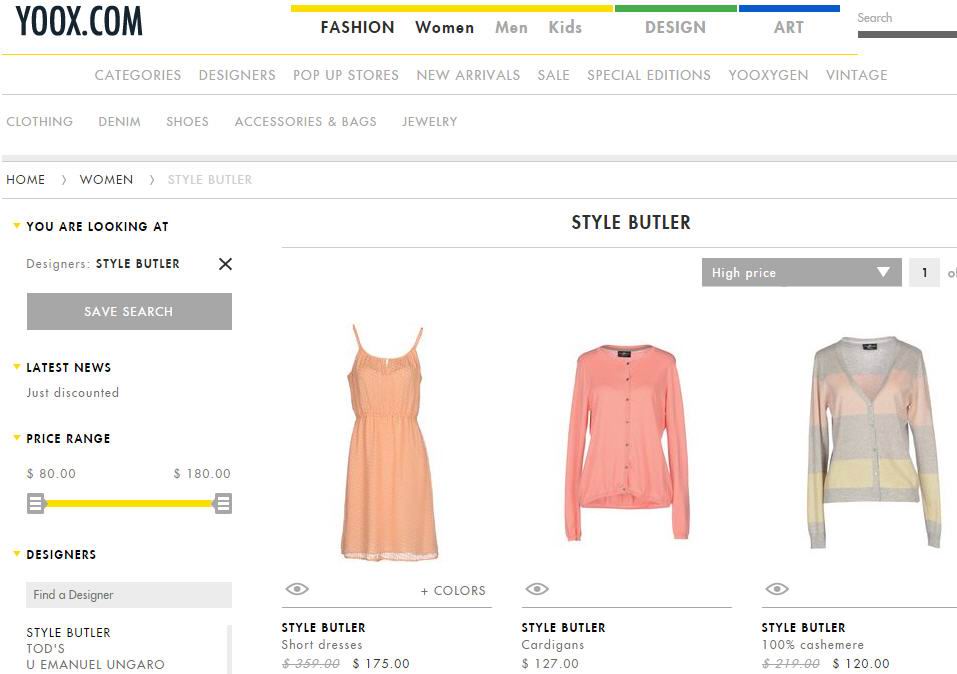Image resolution: width=957 pixels, height=674 pixels.
Task: Open the Categories menu
Action: coord(138,75)
